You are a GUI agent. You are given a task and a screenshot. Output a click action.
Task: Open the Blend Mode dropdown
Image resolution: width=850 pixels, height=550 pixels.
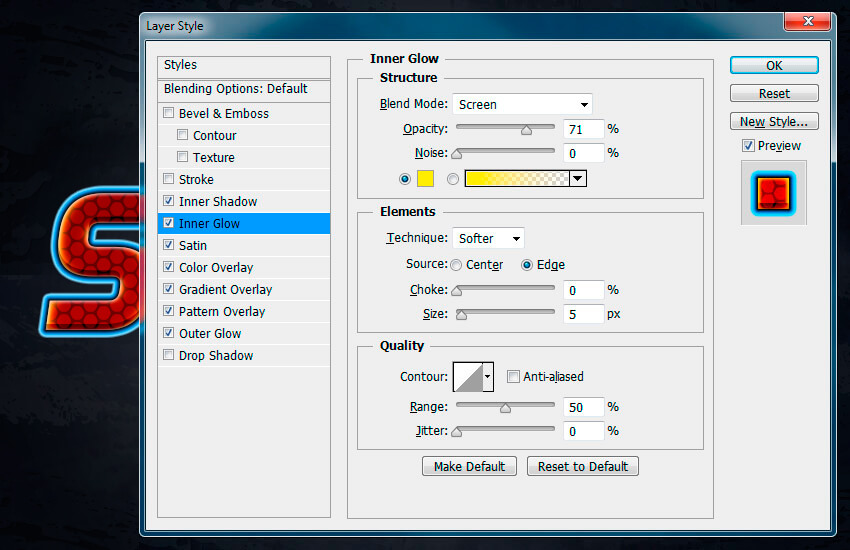tap(522, 104)
